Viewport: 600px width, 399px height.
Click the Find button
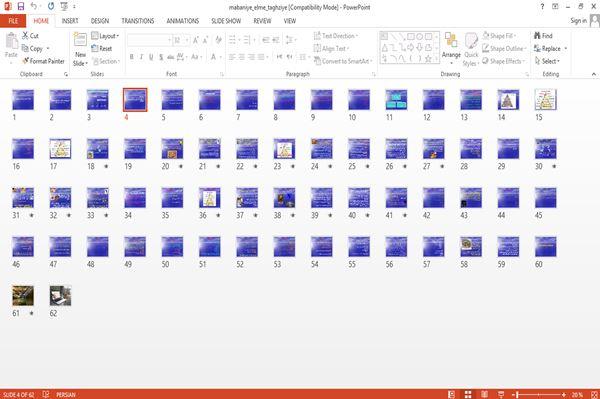tap(543, 36)
